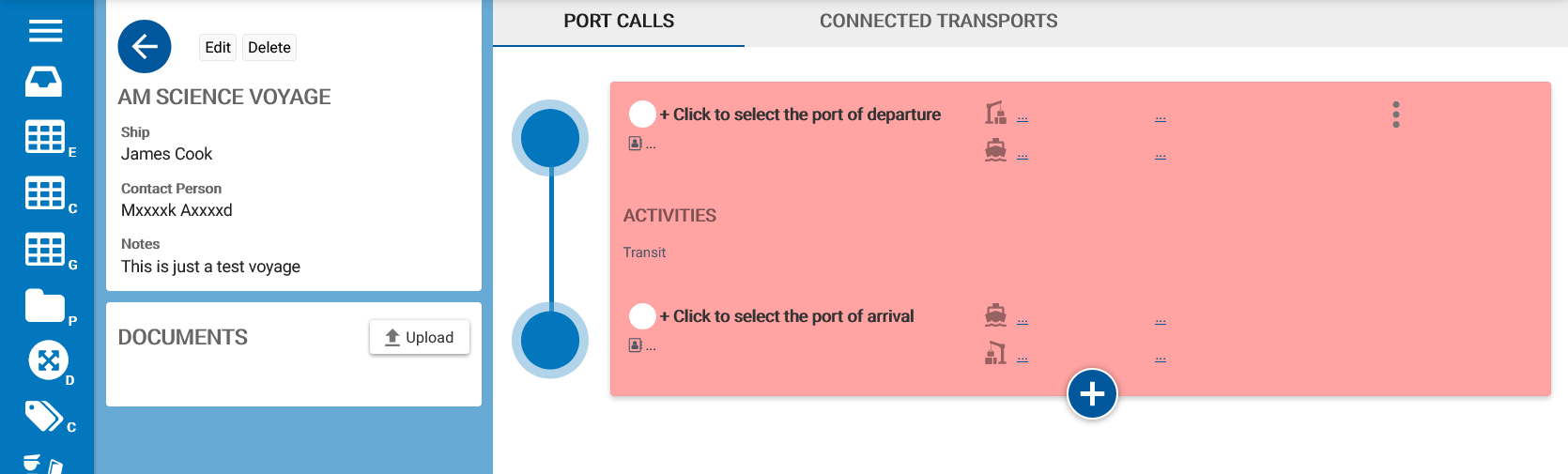Switch to the Connected Transports tab

(x=938, y=22)
